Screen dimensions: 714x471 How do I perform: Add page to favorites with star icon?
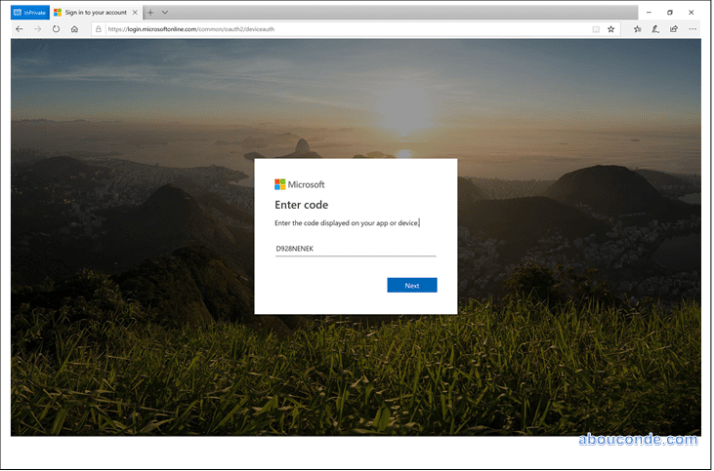(611, 29)
